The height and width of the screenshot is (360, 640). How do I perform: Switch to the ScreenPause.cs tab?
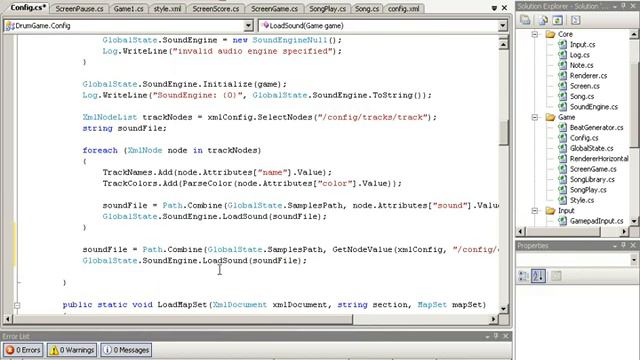79,9
